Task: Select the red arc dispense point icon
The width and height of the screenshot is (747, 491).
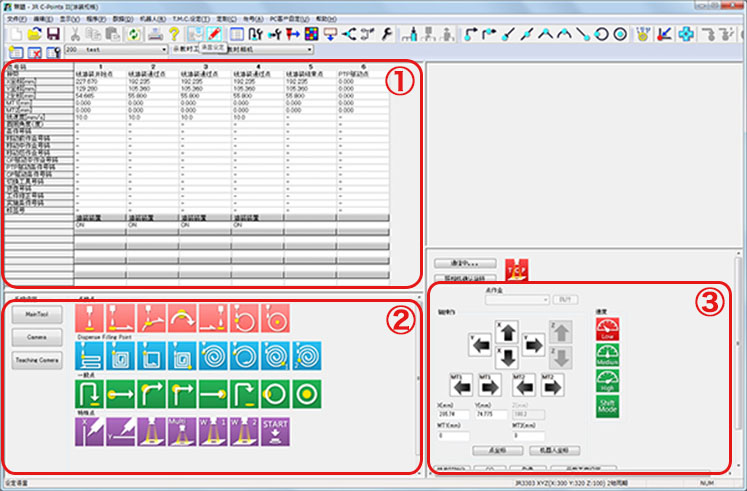Action: point(182,319)
